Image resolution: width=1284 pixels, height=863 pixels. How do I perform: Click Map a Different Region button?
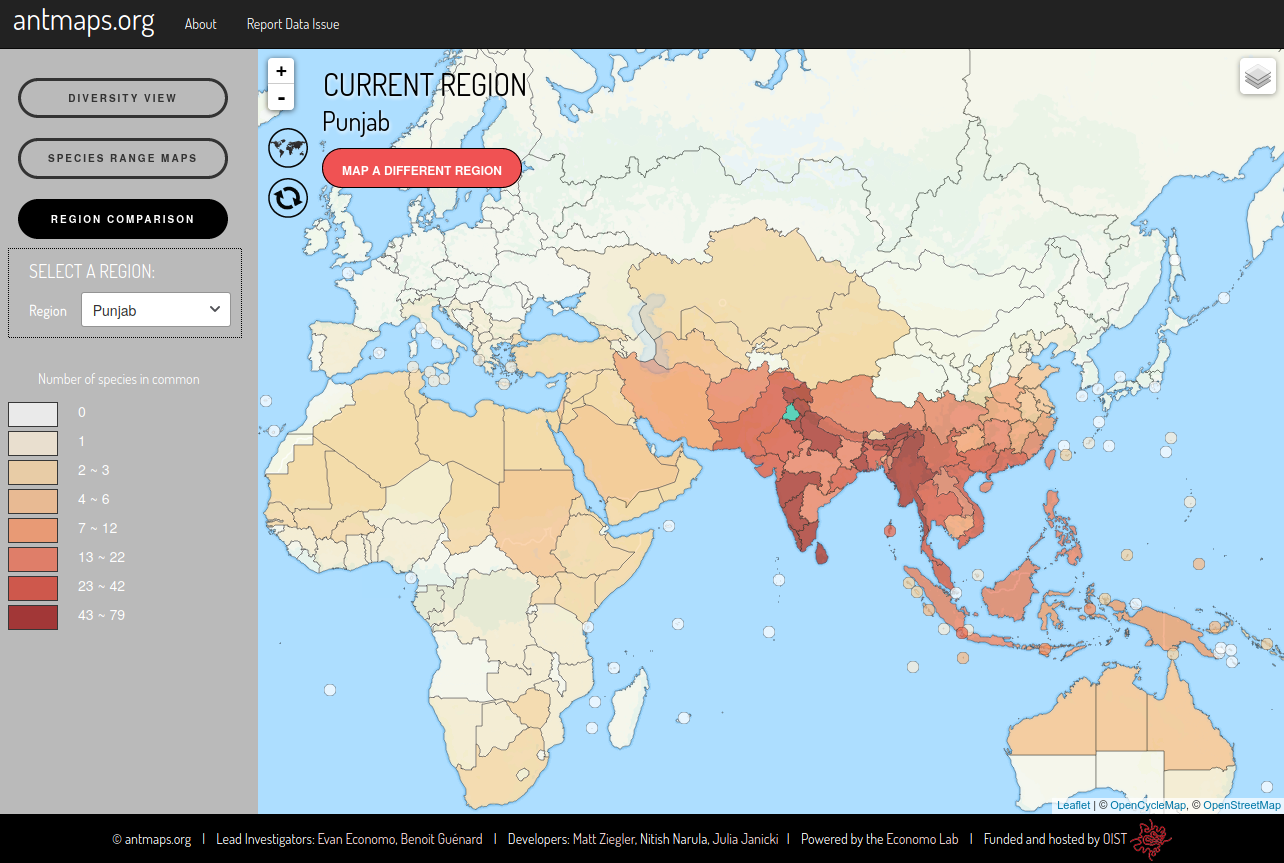(x=421, y=170)
